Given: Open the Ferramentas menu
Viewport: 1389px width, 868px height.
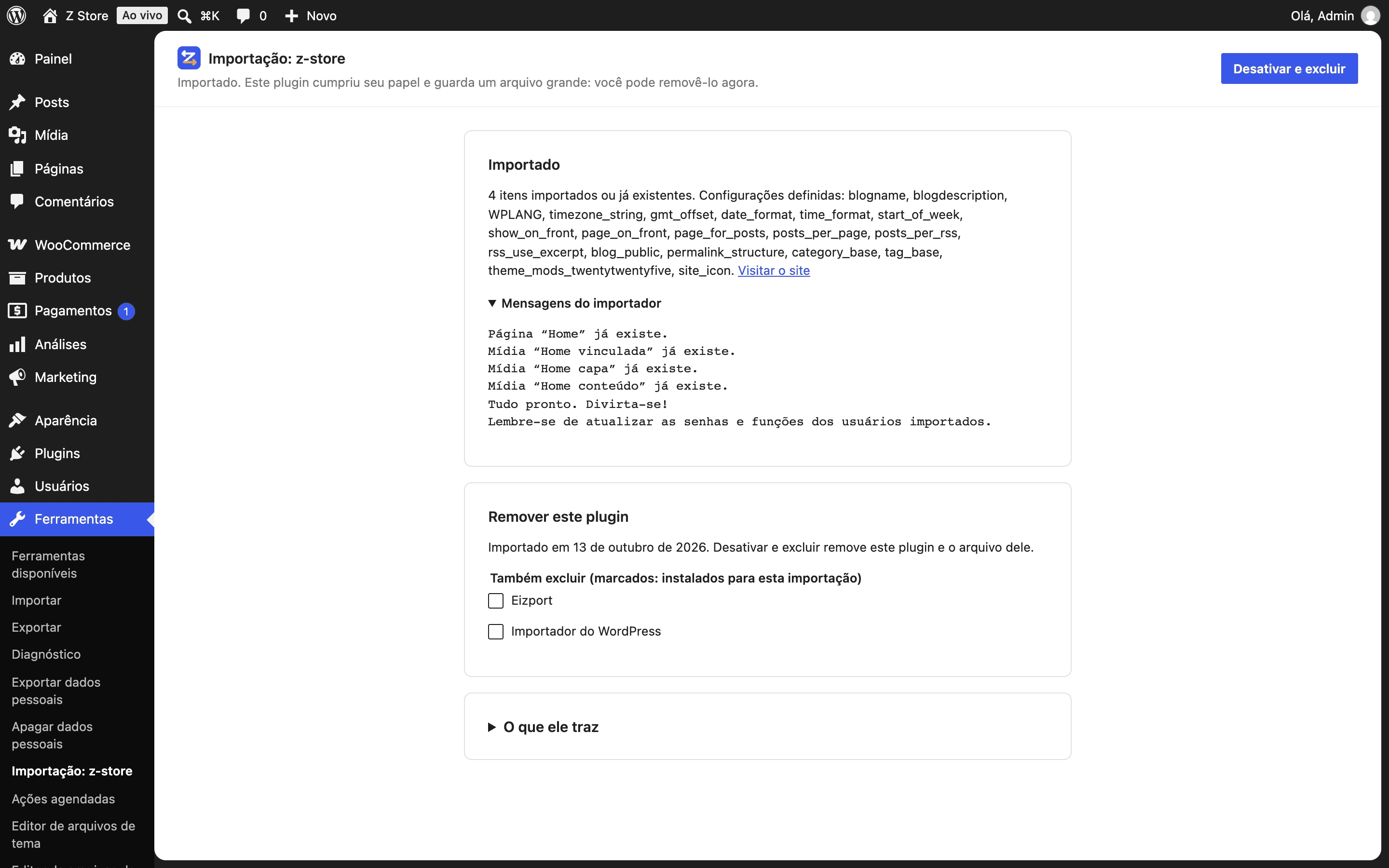Looking at the screenshot, I should click(77, 519).
